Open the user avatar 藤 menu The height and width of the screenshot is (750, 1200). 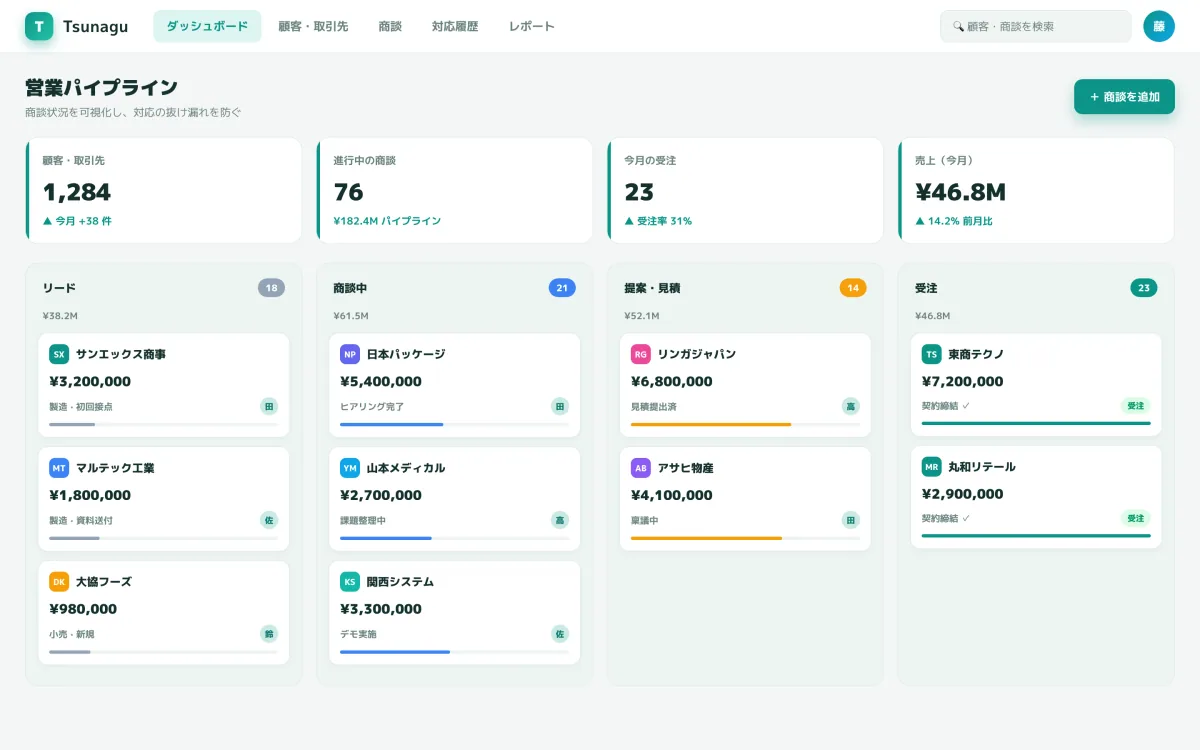(1159, 26)
